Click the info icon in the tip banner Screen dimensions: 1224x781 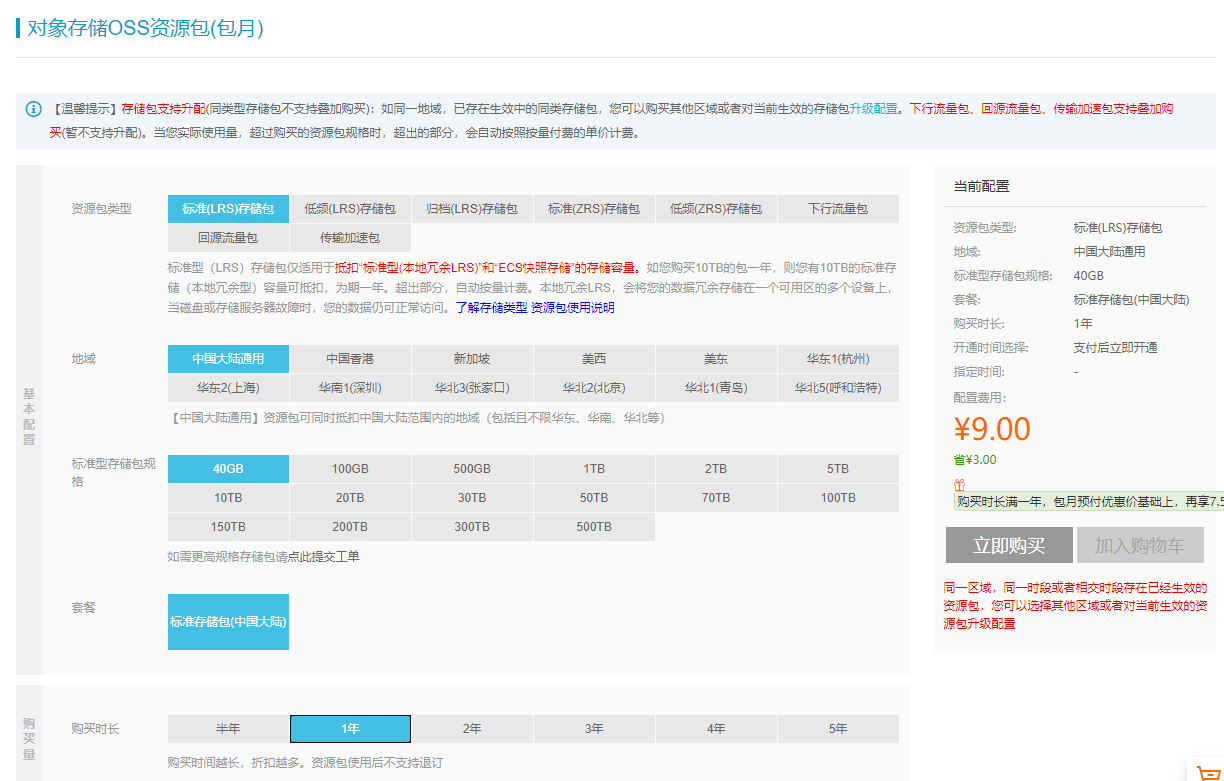(34, 109)
